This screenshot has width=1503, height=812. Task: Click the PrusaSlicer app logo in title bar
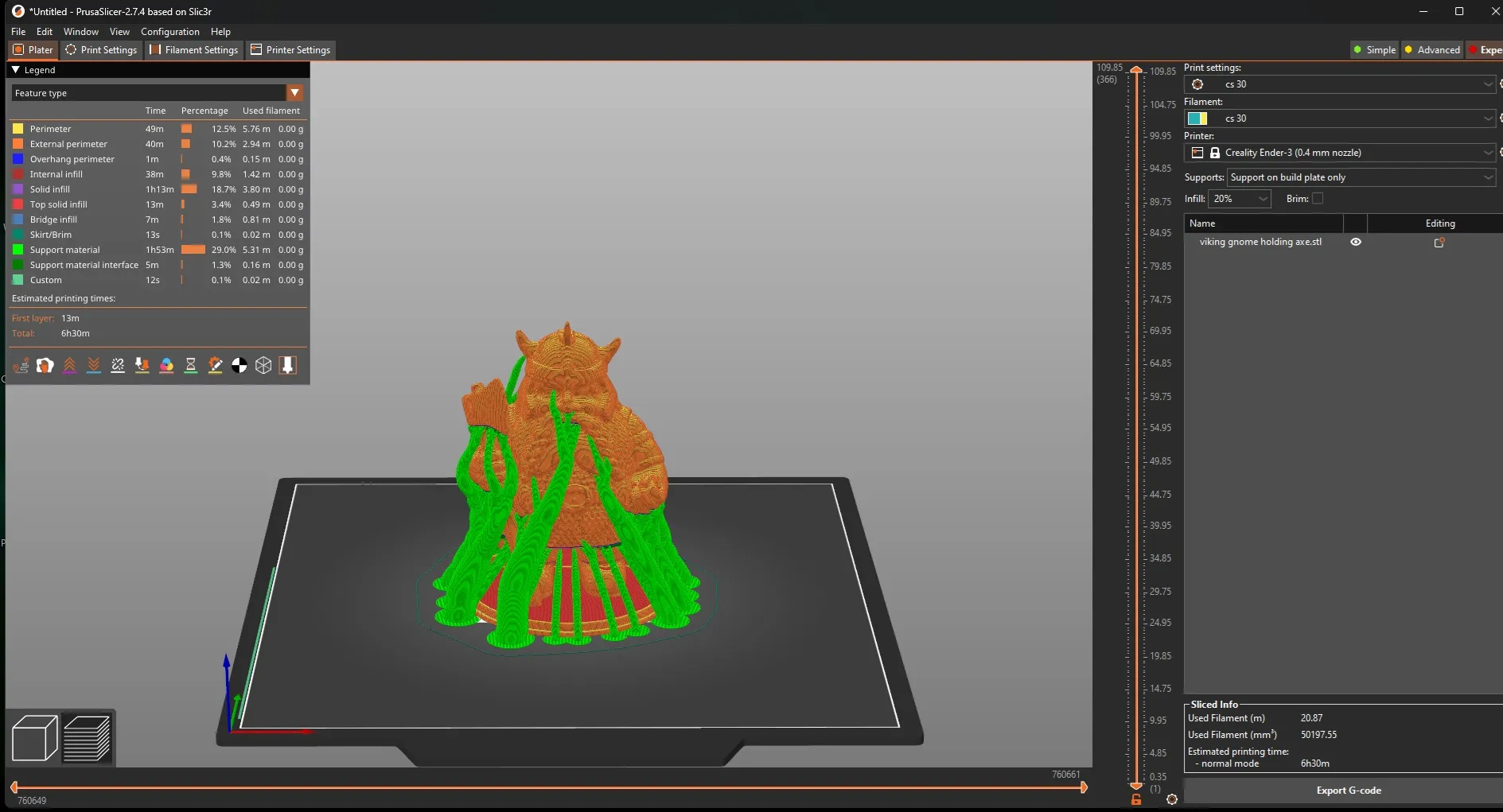18,11
